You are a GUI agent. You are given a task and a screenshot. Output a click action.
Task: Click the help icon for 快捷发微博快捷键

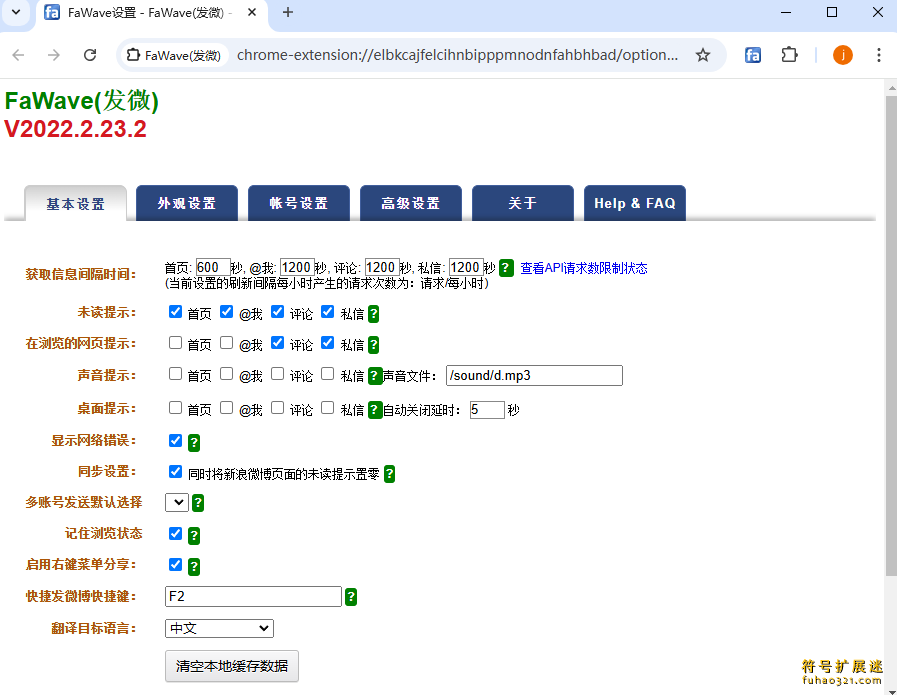point(351,597)
